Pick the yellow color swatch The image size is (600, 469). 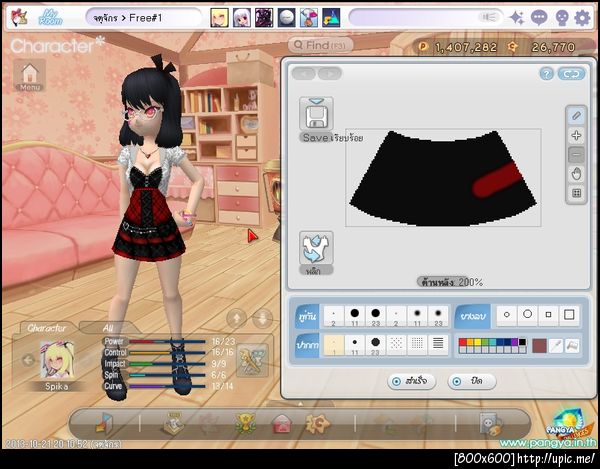click(x=477, y=342)
